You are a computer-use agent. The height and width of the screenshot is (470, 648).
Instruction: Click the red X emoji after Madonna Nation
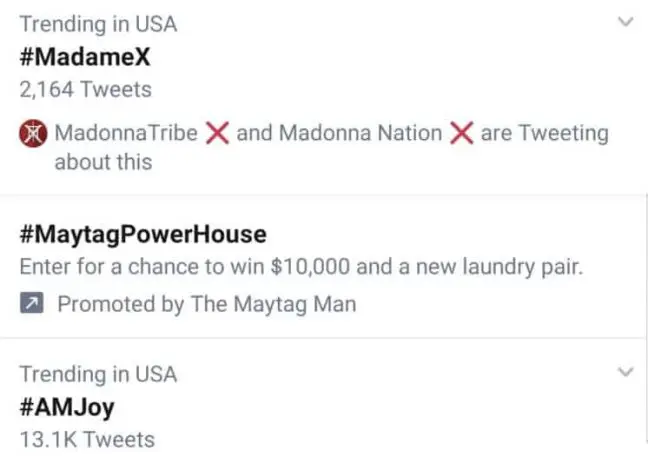[x=461, y=133]
